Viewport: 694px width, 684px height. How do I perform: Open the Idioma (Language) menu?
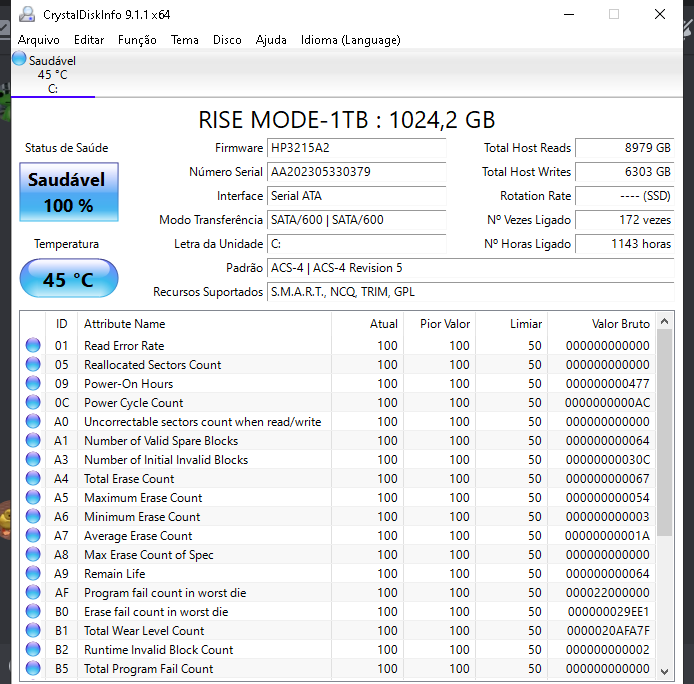coord(351,40)
